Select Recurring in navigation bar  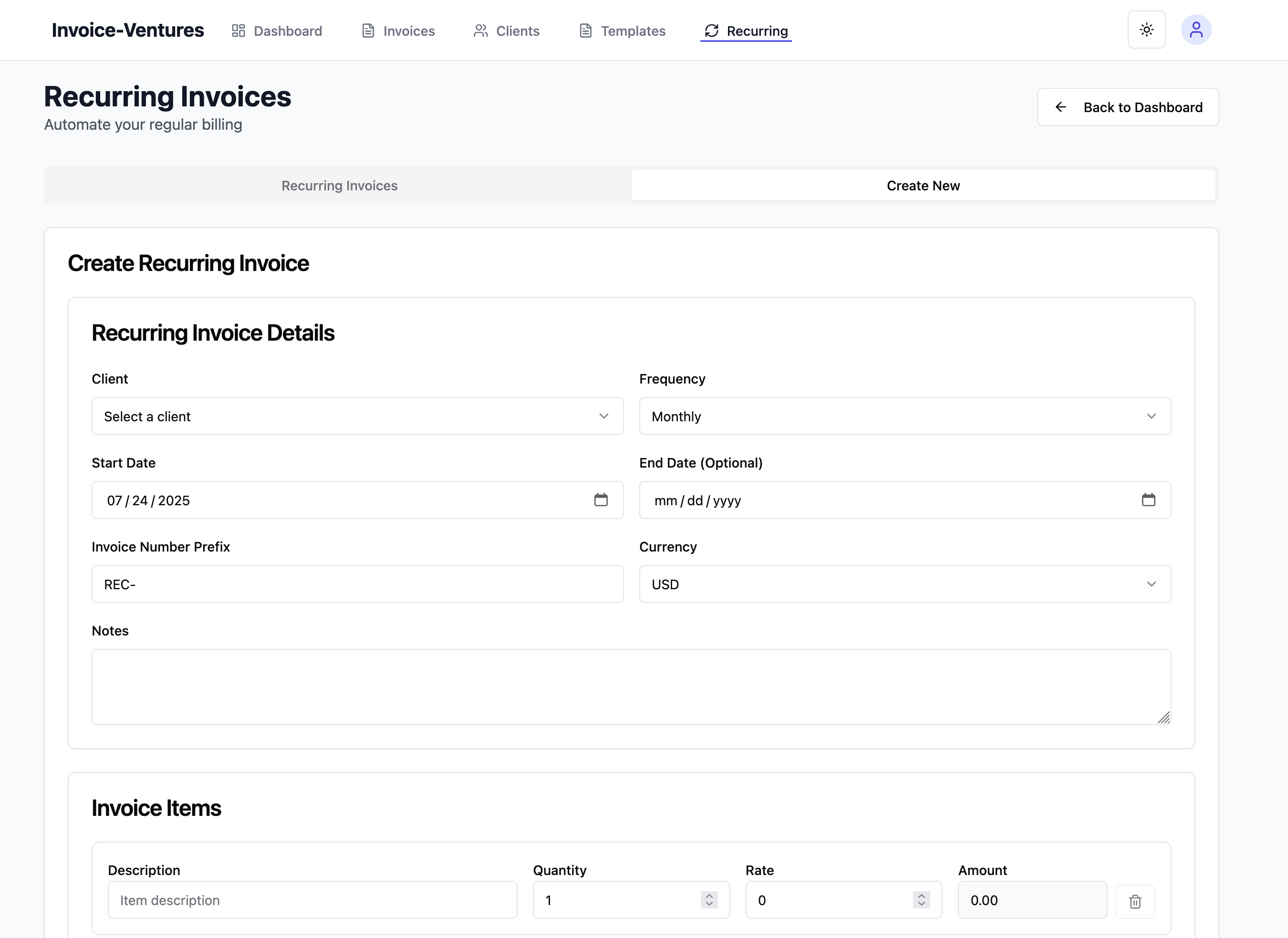[746, 31]
